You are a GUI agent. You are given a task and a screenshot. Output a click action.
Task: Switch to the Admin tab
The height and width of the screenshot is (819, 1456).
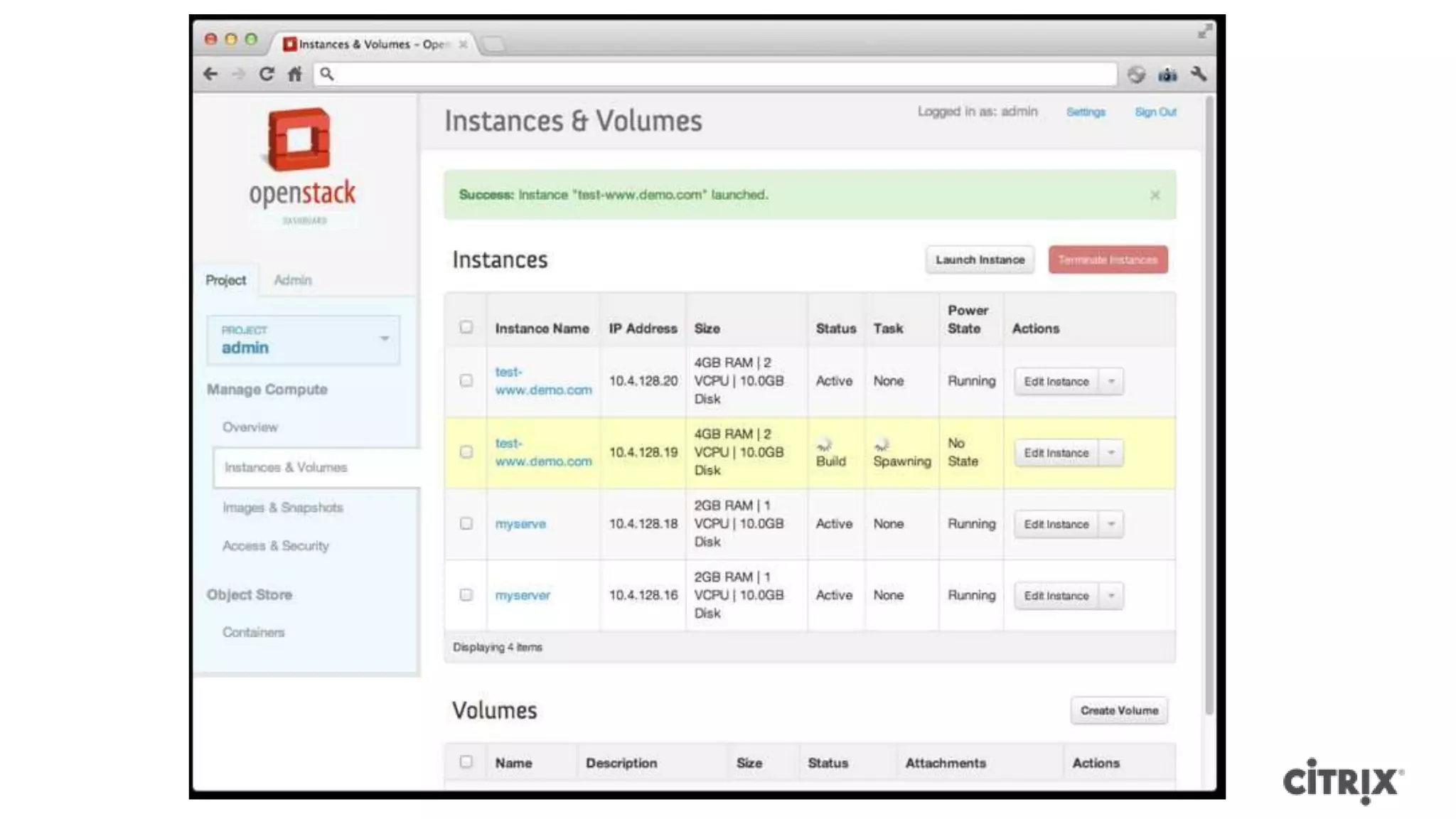click(x=293, y=280)
